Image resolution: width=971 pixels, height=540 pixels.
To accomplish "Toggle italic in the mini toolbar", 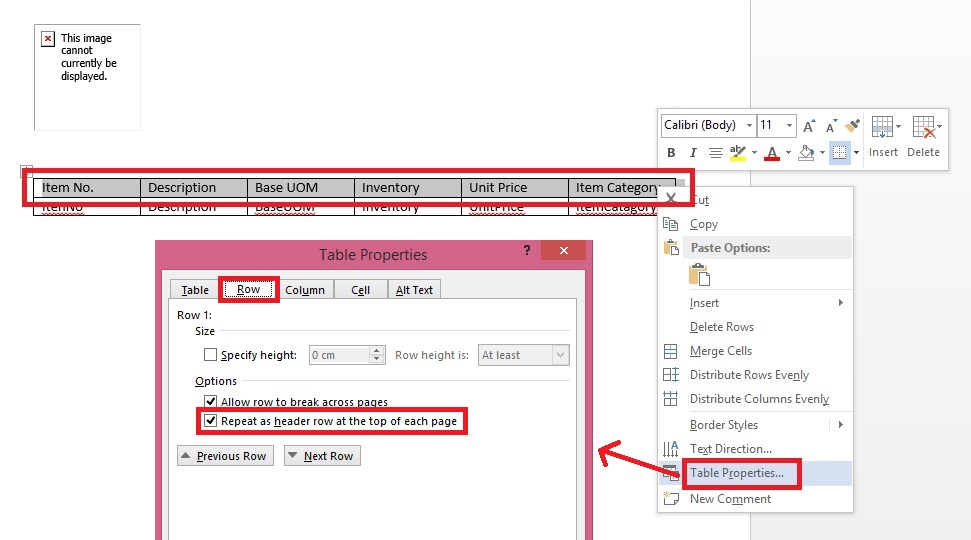I will (693, 153).
